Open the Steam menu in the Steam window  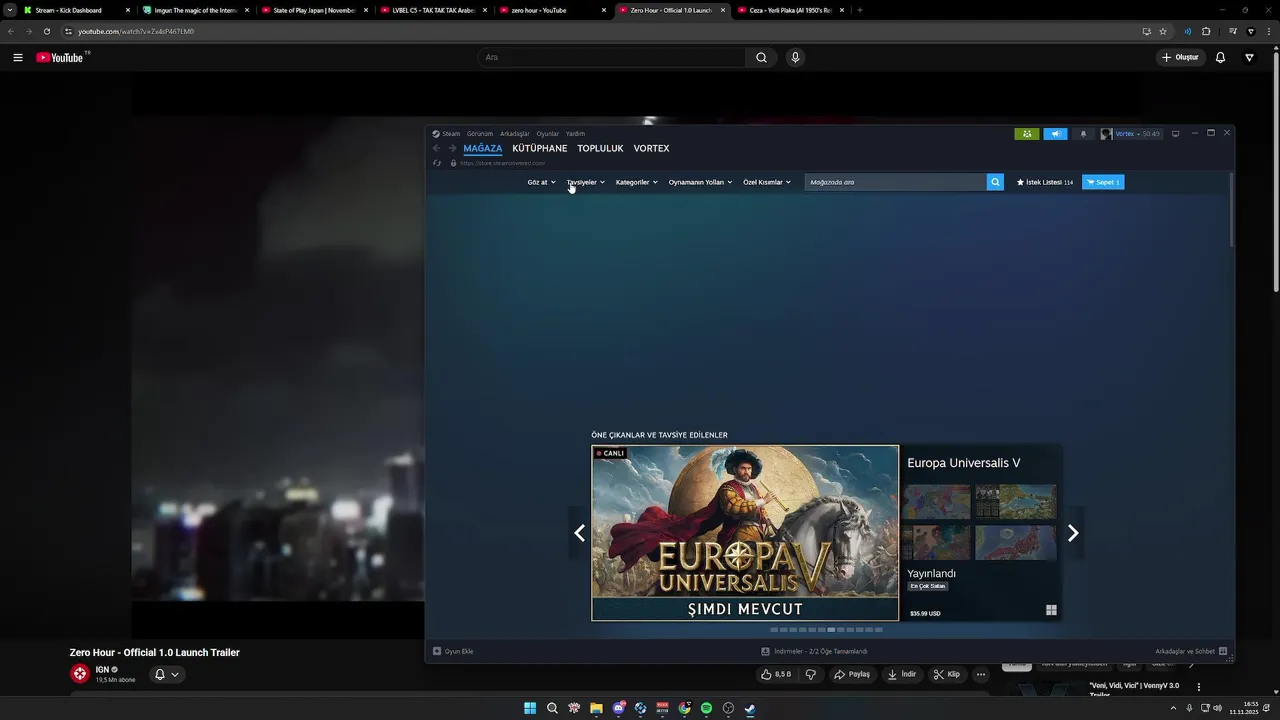446,134
